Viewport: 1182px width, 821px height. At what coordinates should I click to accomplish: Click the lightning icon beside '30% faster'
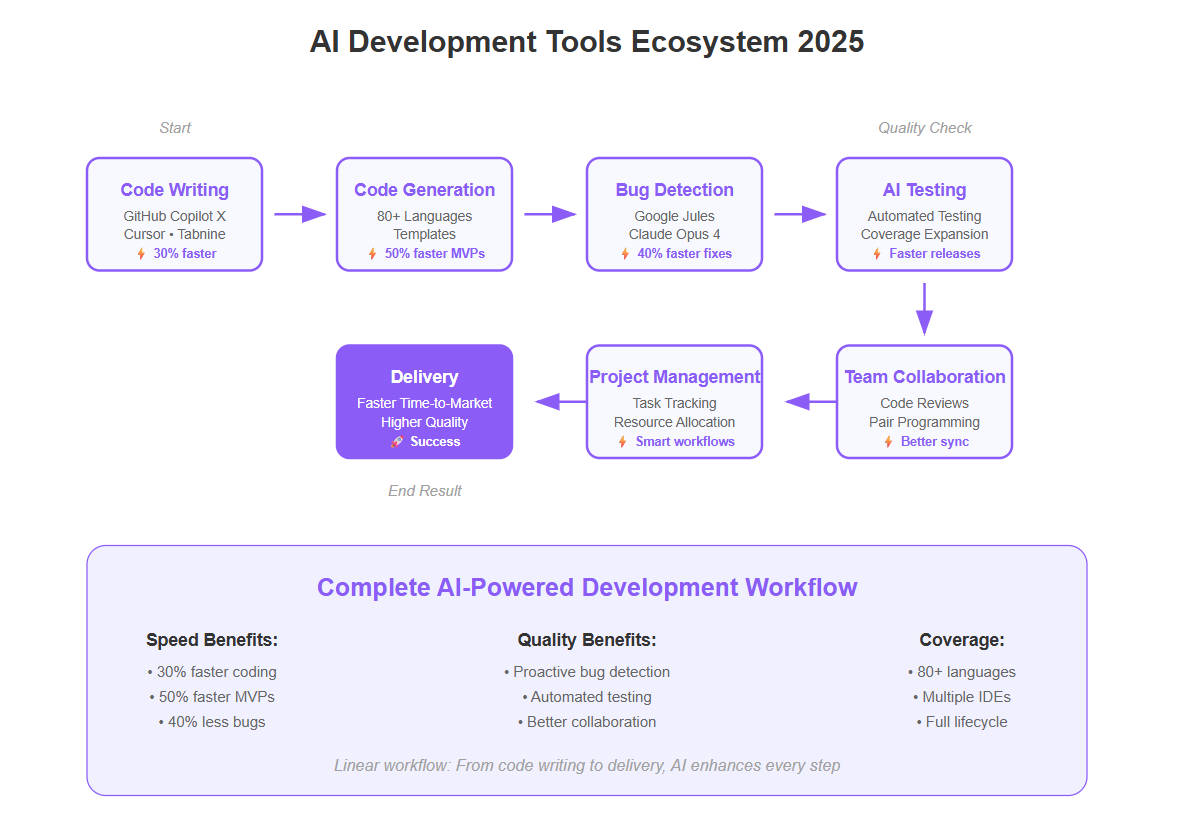(x=141, y=254)
